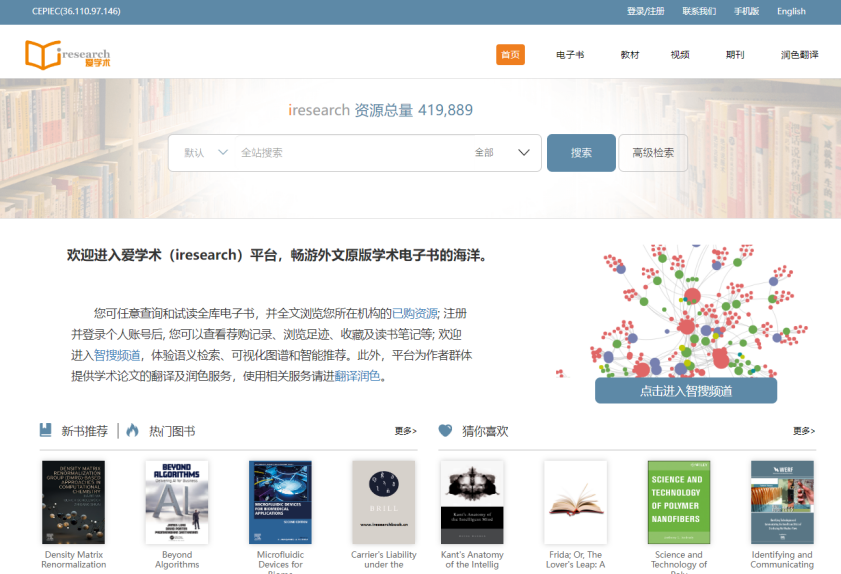
Task: Switch to the 新书推荐 tab
Action: click(x=84, y=431)
